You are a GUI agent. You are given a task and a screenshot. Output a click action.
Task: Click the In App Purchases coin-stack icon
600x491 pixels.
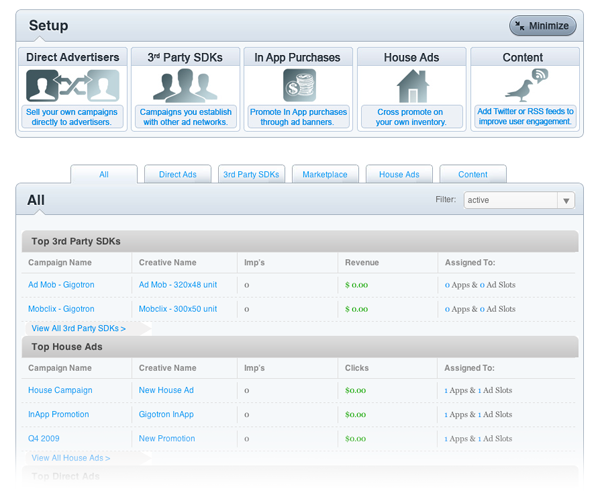[298, 85]
